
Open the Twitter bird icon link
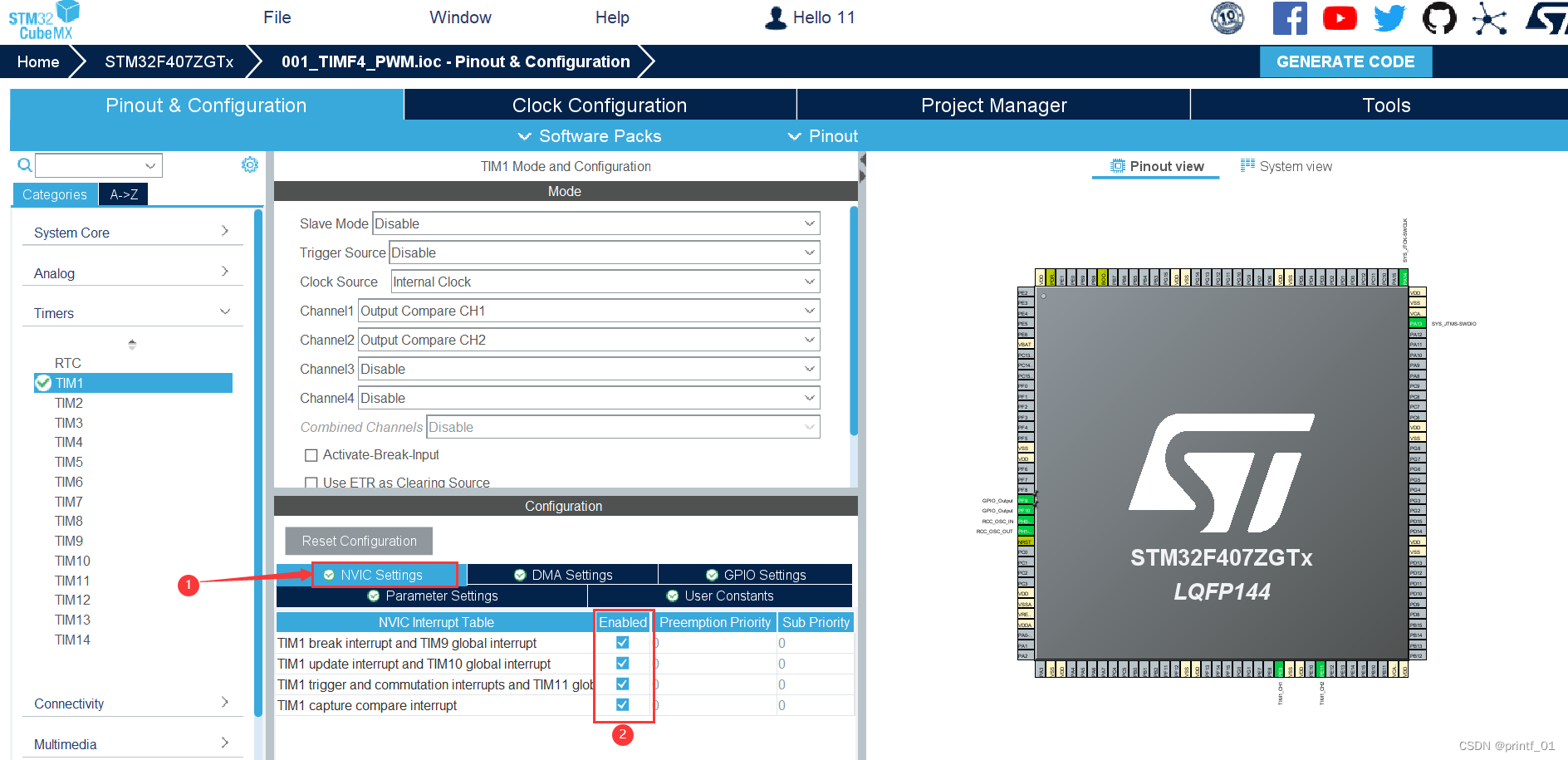point(1389,18)
